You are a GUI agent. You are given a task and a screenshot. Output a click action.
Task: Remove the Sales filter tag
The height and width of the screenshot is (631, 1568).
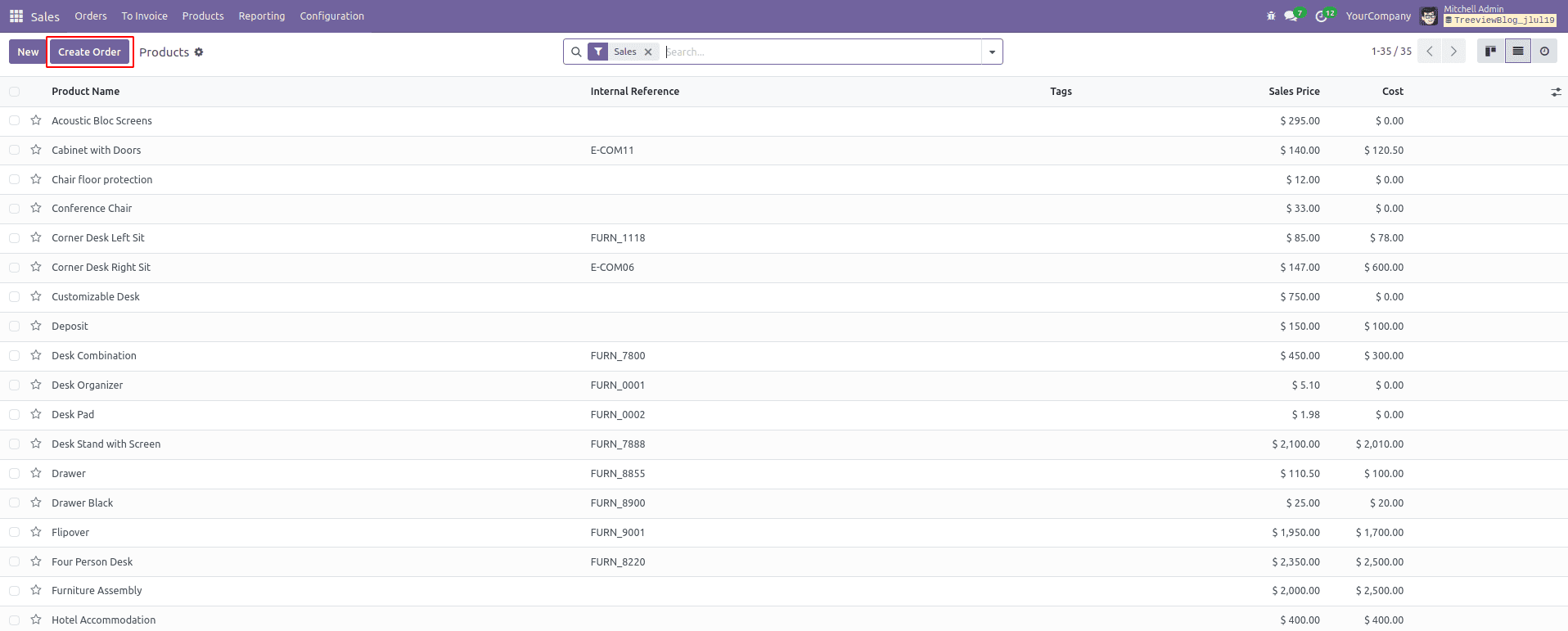(648, 52)
